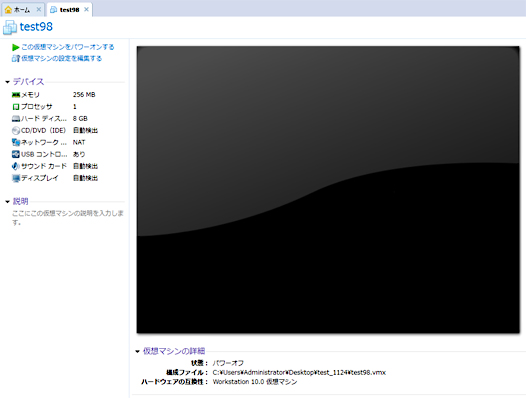
Task: Click the CD/DVD 自動検出 value
Action: click(x=86, y=130)
